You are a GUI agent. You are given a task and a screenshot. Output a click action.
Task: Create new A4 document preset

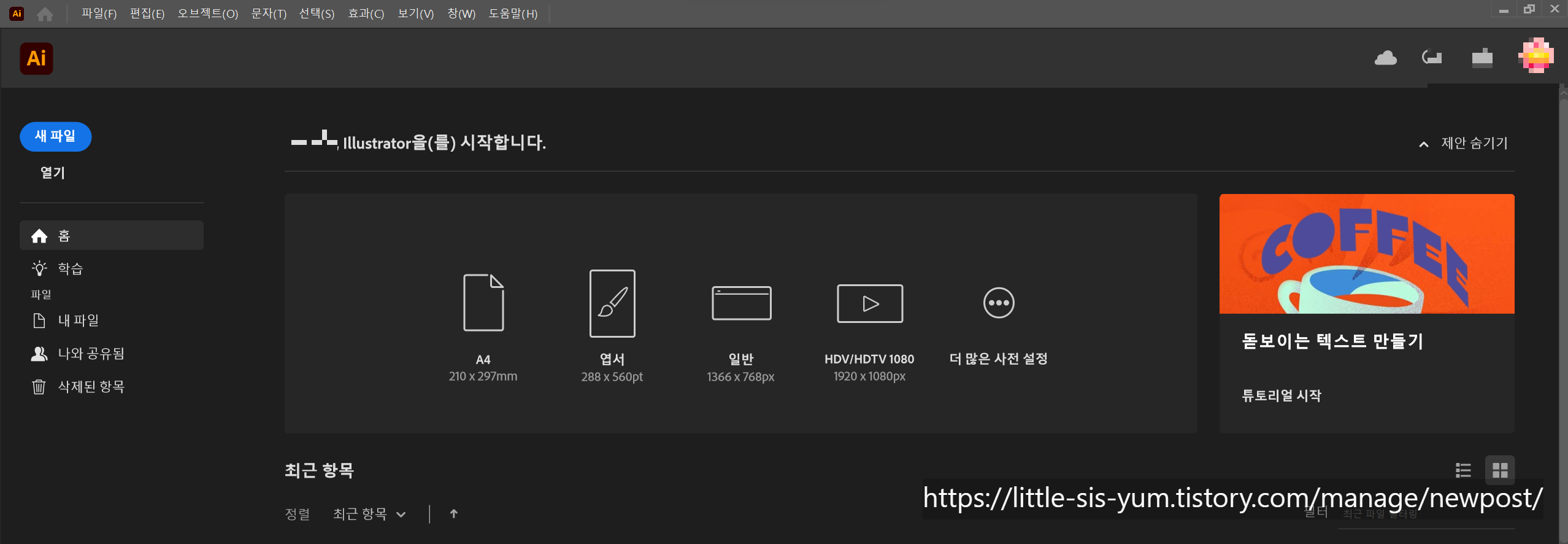(483, 328)
